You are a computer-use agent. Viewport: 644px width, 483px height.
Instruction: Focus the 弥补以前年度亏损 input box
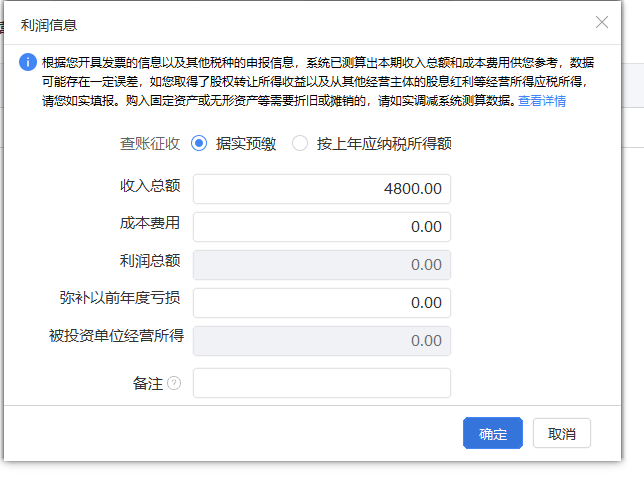321,303
